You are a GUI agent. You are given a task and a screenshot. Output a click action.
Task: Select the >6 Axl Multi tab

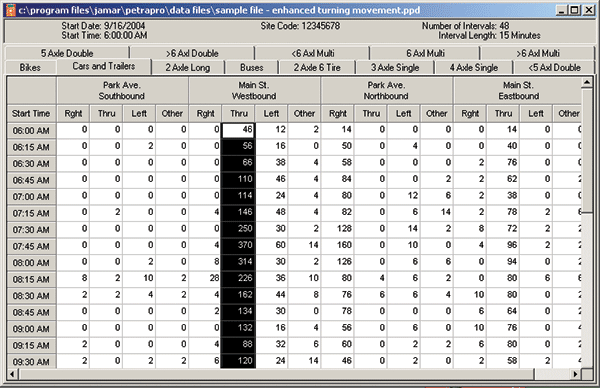coord(538,53)
